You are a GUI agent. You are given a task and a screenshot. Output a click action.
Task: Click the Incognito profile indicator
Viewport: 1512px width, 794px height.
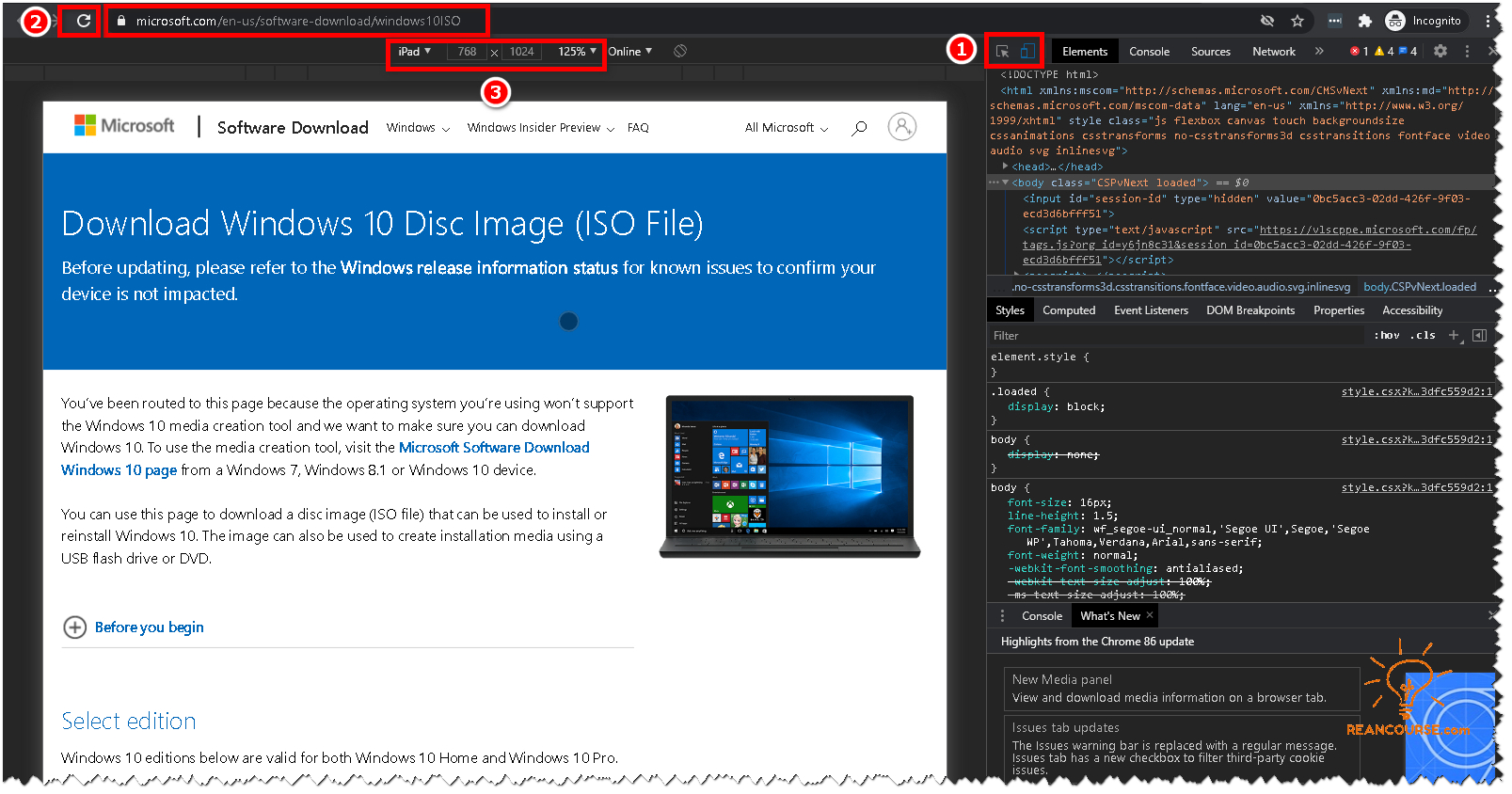point(1424,21)
